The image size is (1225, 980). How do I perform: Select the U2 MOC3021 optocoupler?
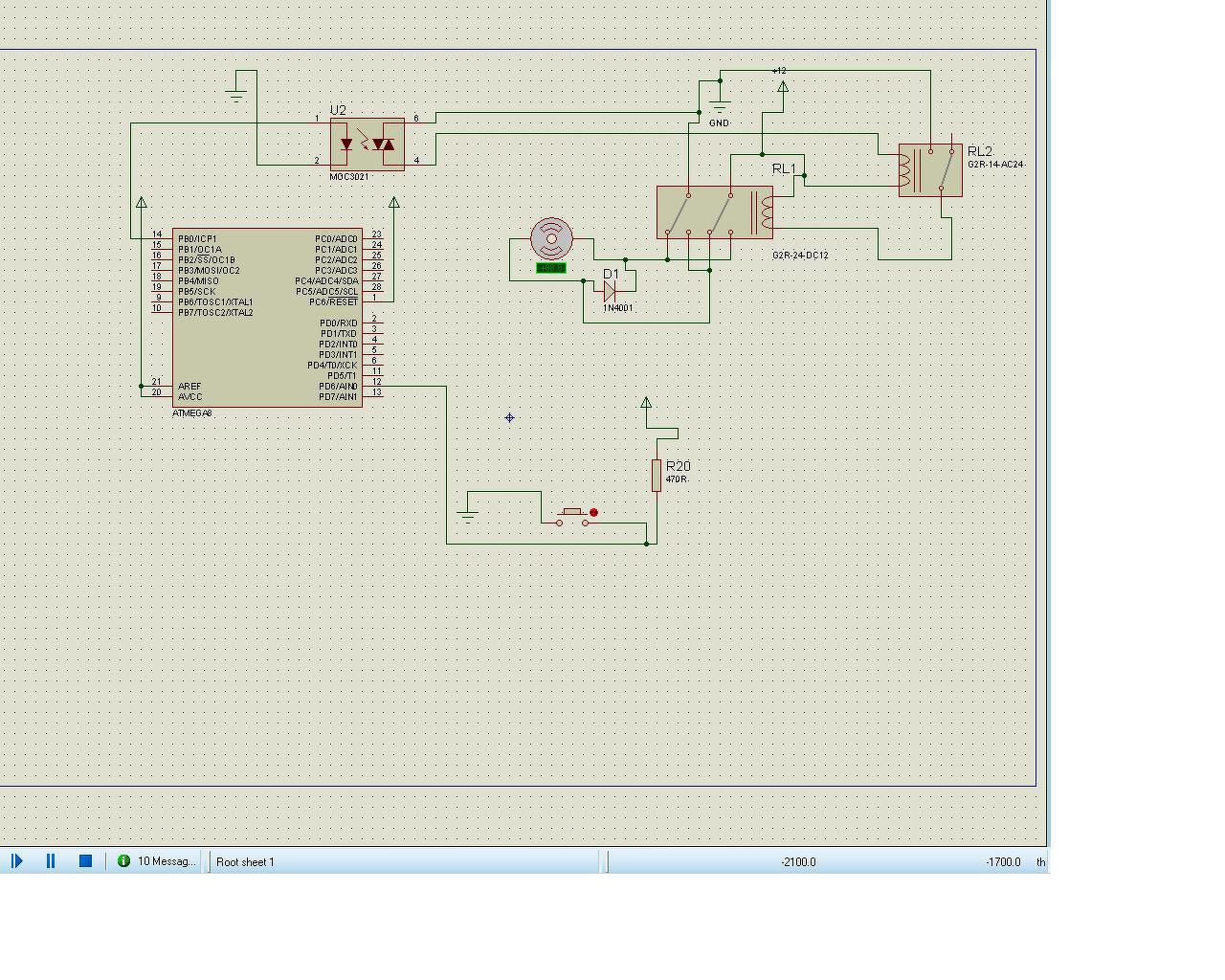coord(367,145)
